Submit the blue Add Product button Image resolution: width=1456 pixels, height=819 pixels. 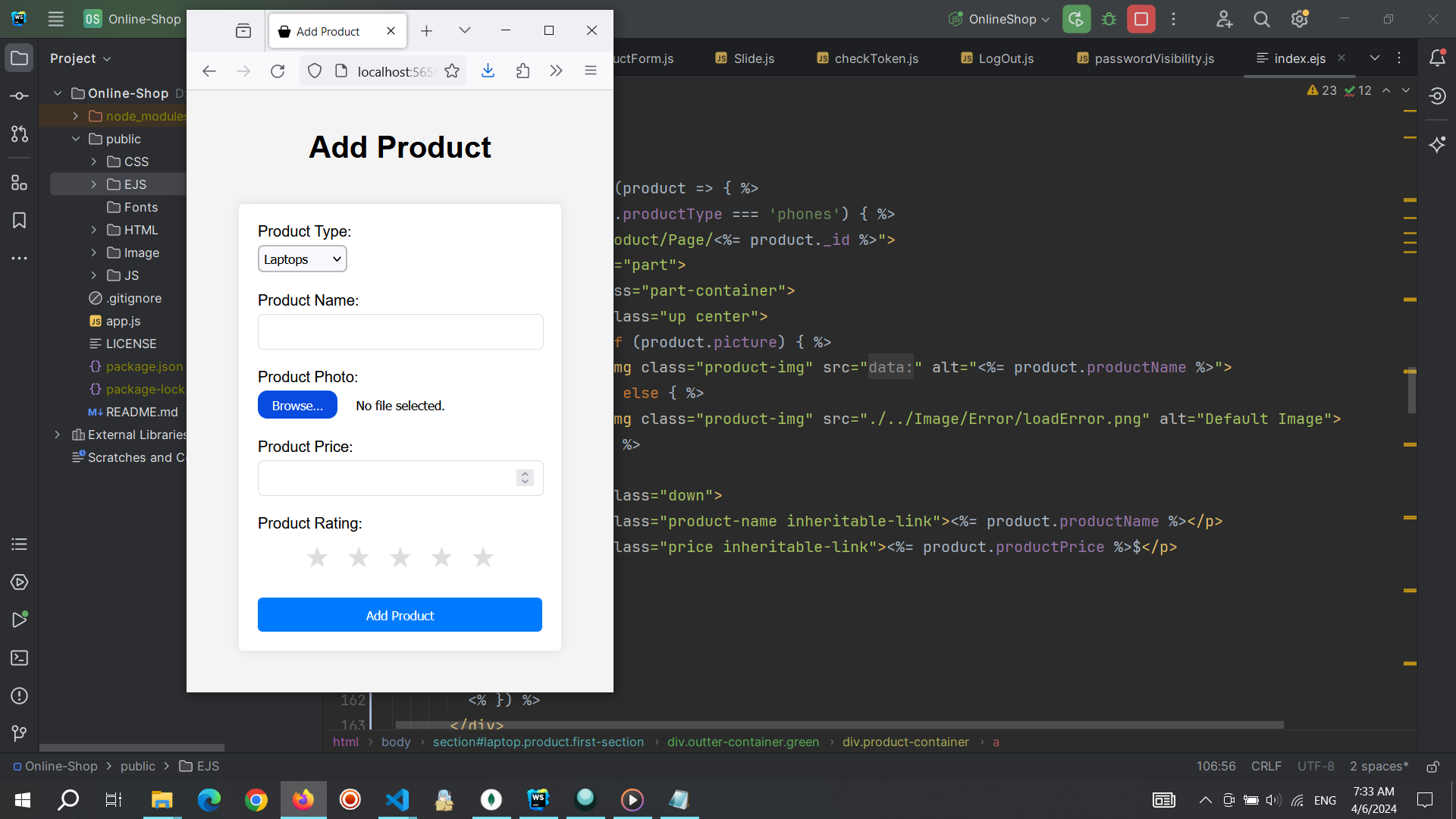[x=400, y=615]
